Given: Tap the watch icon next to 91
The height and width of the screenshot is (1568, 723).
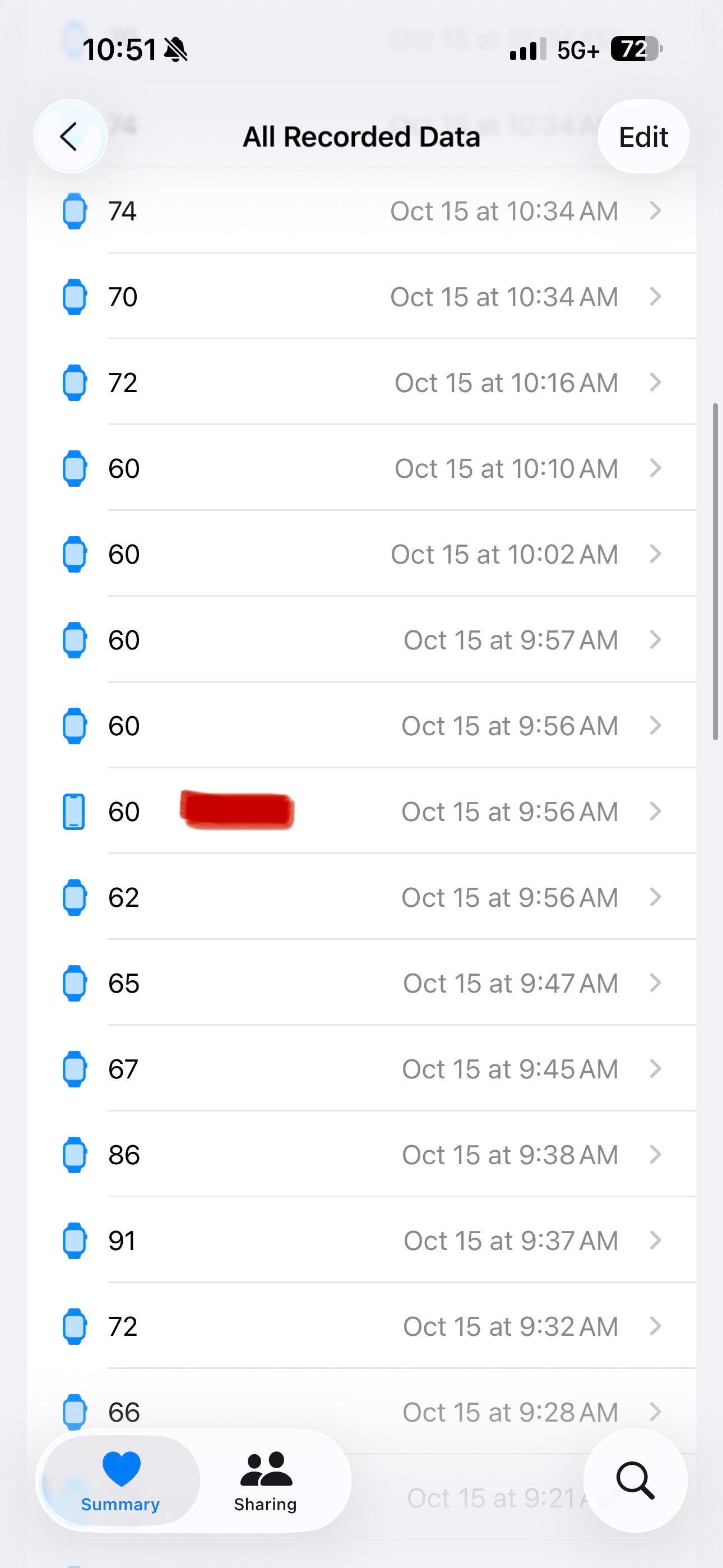Looking at the screenshot, I should (x=74, y=1240).
